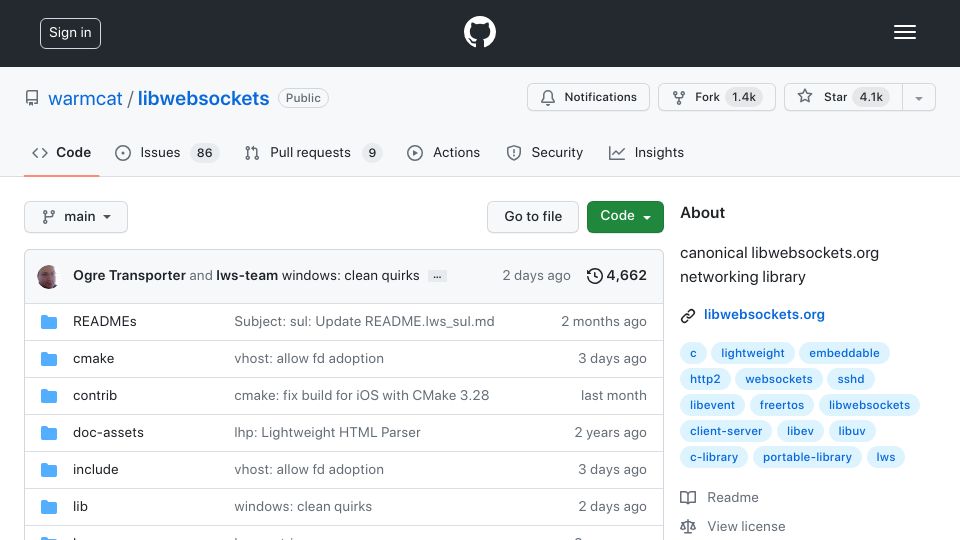This screenshot has height=540, width=960.
Task: Open the hamburger navigation menu
Action: [904, 32]
